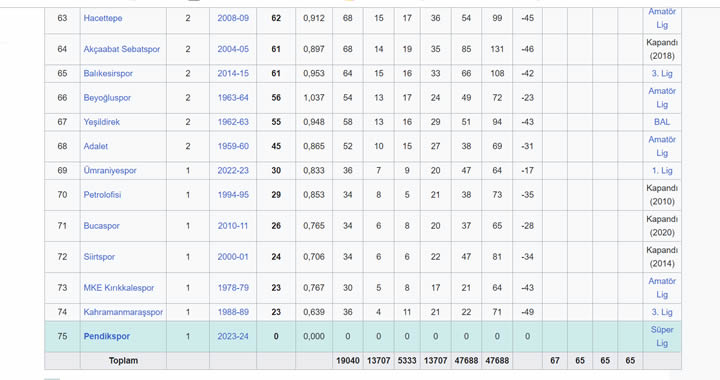The image size is (720, 380).
Task: Open the Hacettepe team link
Action: pyautogui.click(x=103, y=18)
